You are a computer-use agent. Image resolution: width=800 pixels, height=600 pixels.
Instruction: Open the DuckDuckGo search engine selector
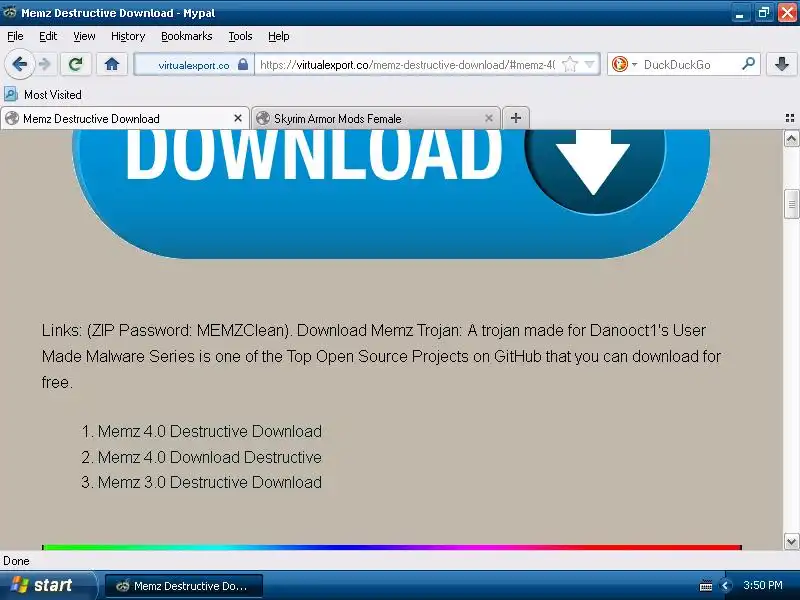pyautogui.click(x=624, y=64)
